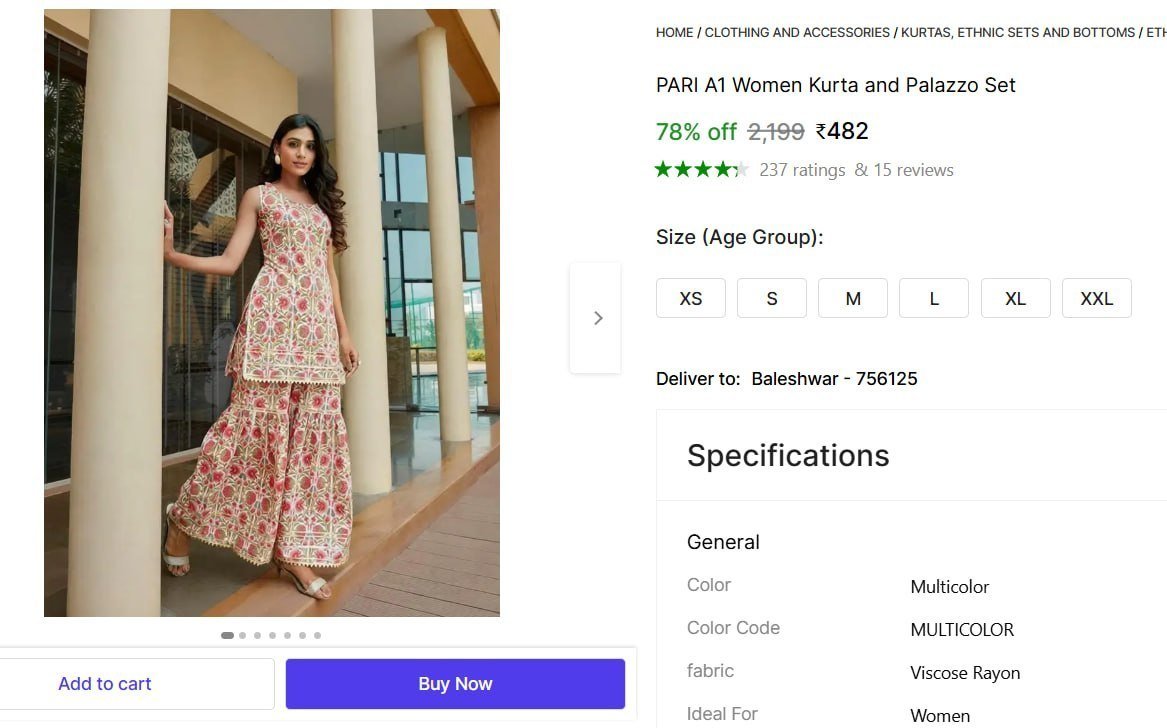This screenshot has width=1167, height=728.
Task: Click the half-filled fifth star
Action: tap(740, 169)
